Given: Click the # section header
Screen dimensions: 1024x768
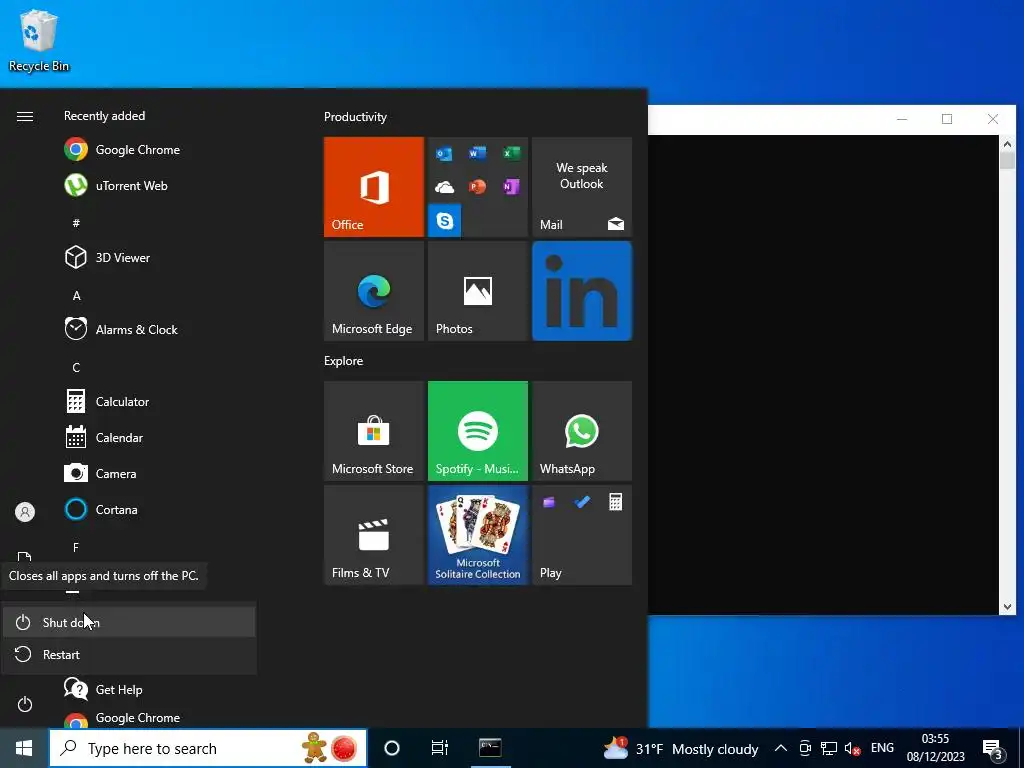Looking at the screenshot, I should tap(76, 223).
